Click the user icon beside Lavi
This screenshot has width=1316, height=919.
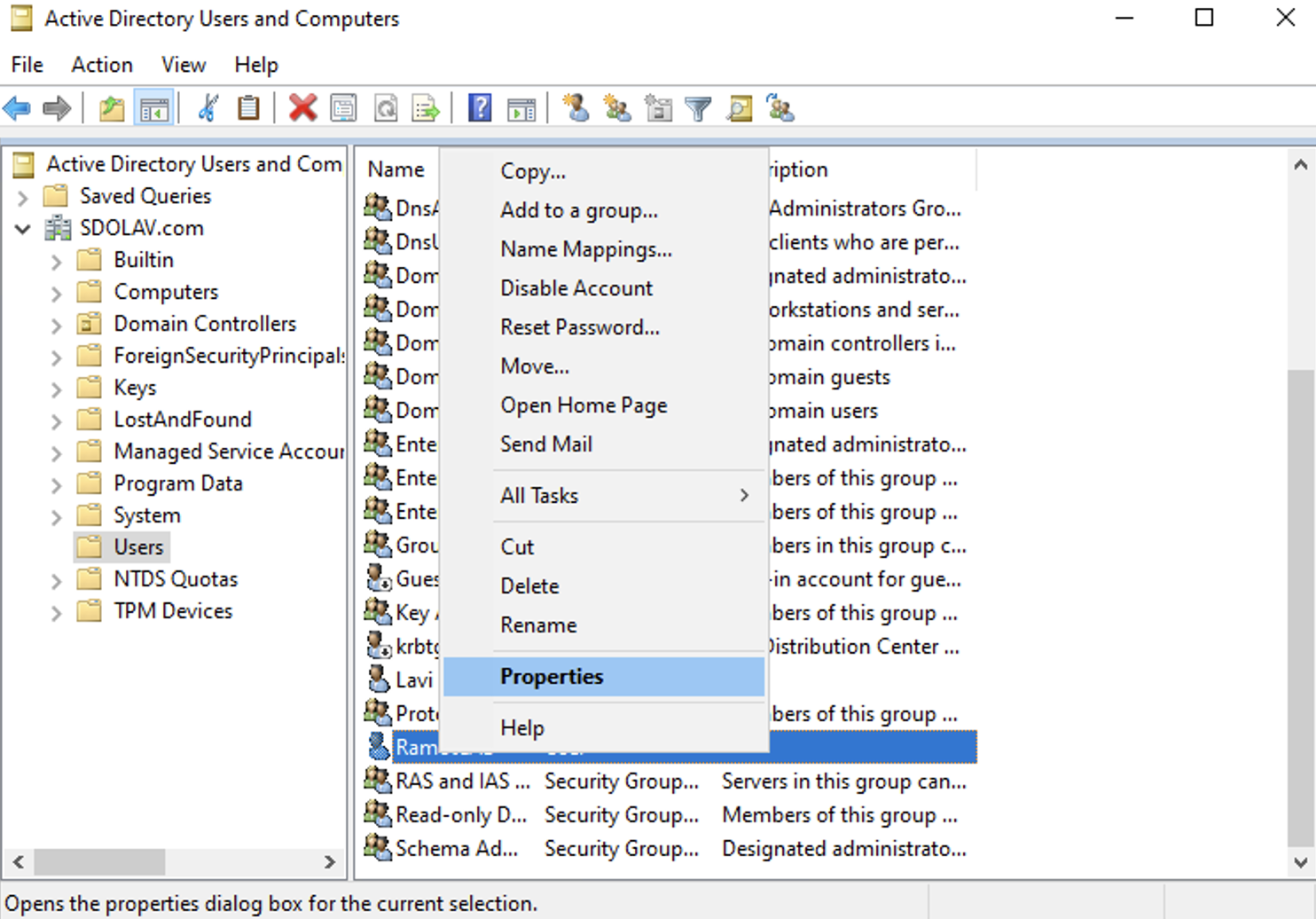[x=379, y=679]
